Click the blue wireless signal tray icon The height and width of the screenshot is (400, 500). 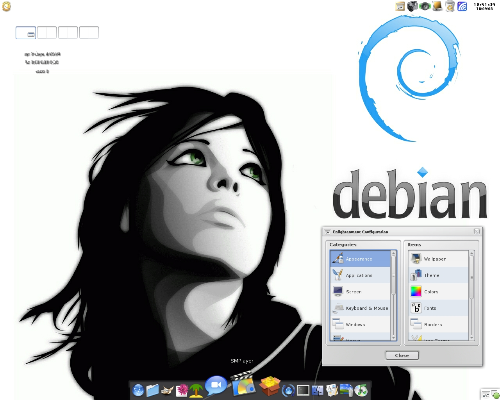tap(462, 6)
